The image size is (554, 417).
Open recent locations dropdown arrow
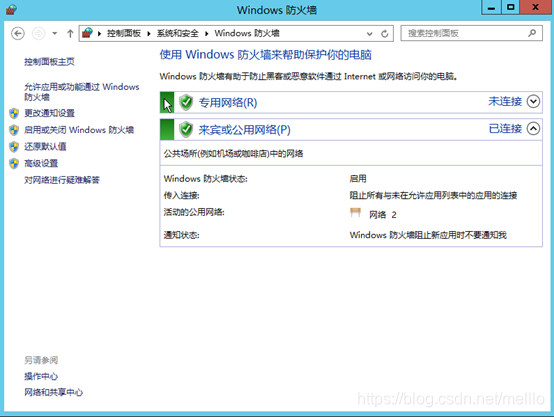click(x=54, y=34)
